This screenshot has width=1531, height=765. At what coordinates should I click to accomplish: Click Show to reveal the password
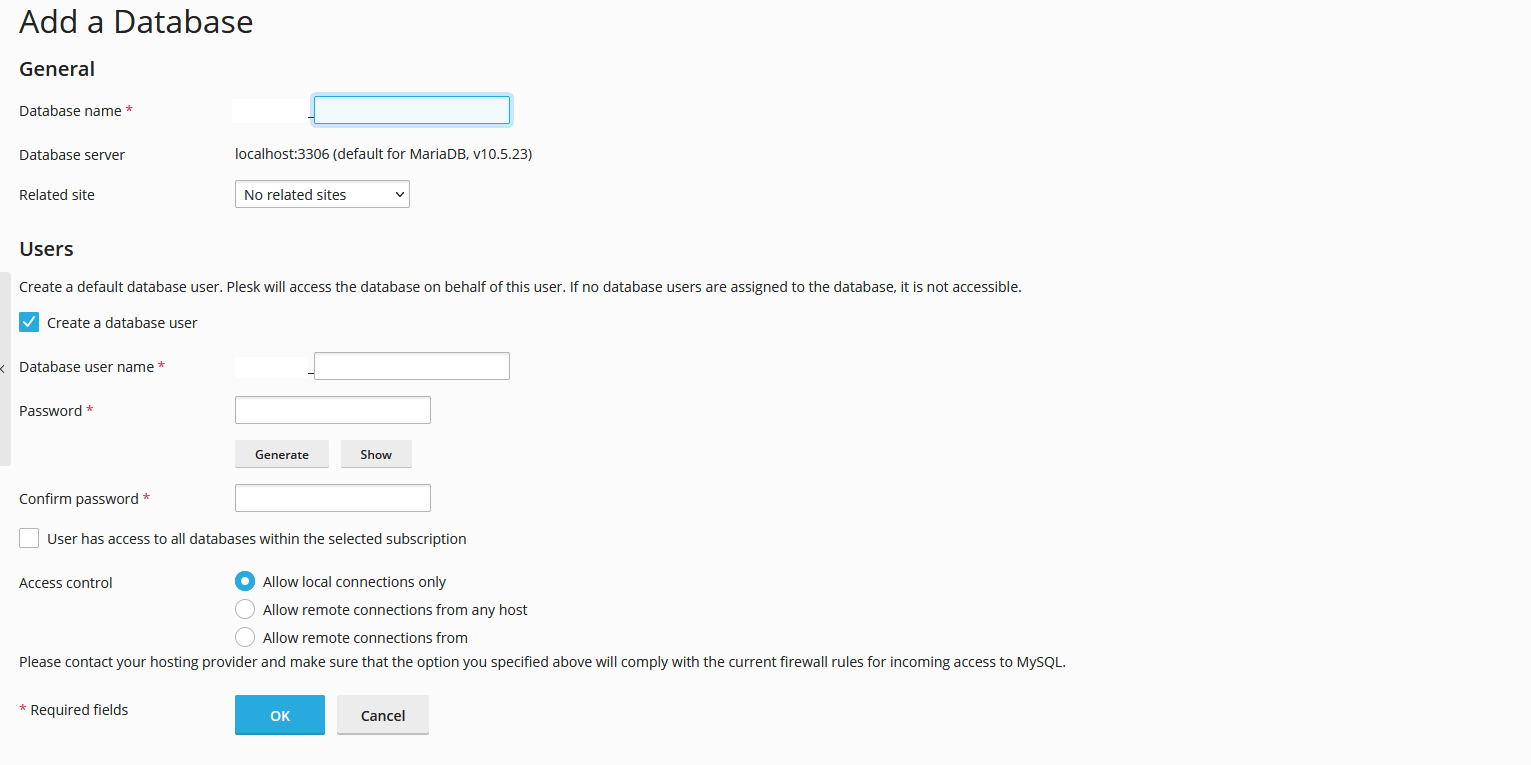click(375, 453)
